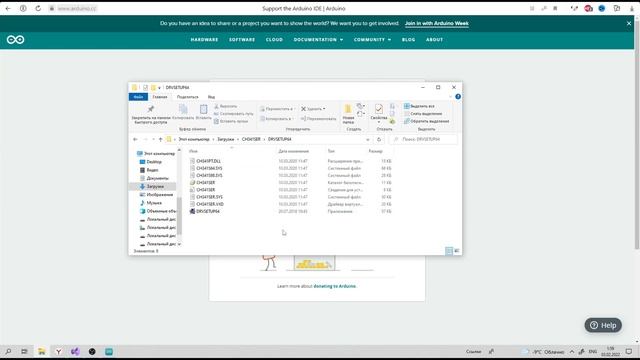Click the Вставить ribbon button
Screen dimensions: 640x360
tap(203, 112)
